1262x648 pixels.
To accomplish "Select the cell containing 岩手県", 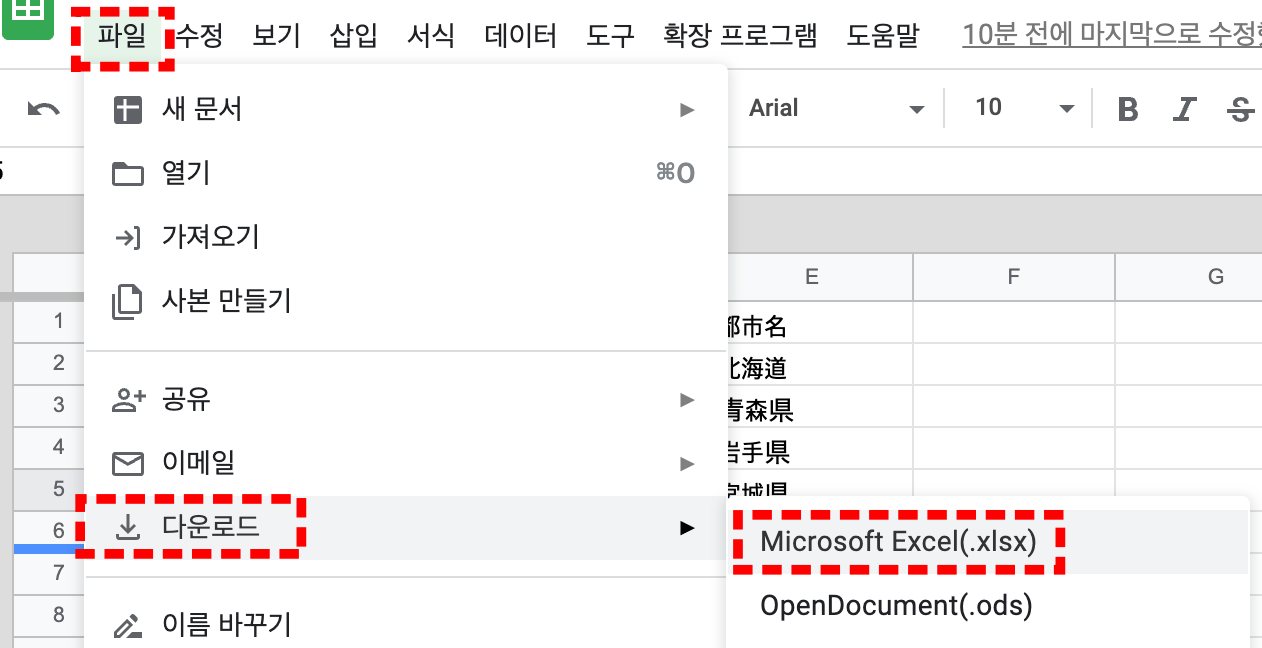I will coord(820,447).
